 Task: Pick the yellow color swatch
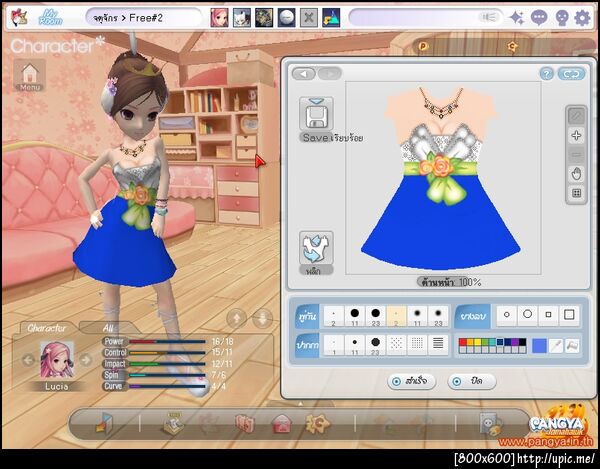pyautogui.click(x=478, y=342)
